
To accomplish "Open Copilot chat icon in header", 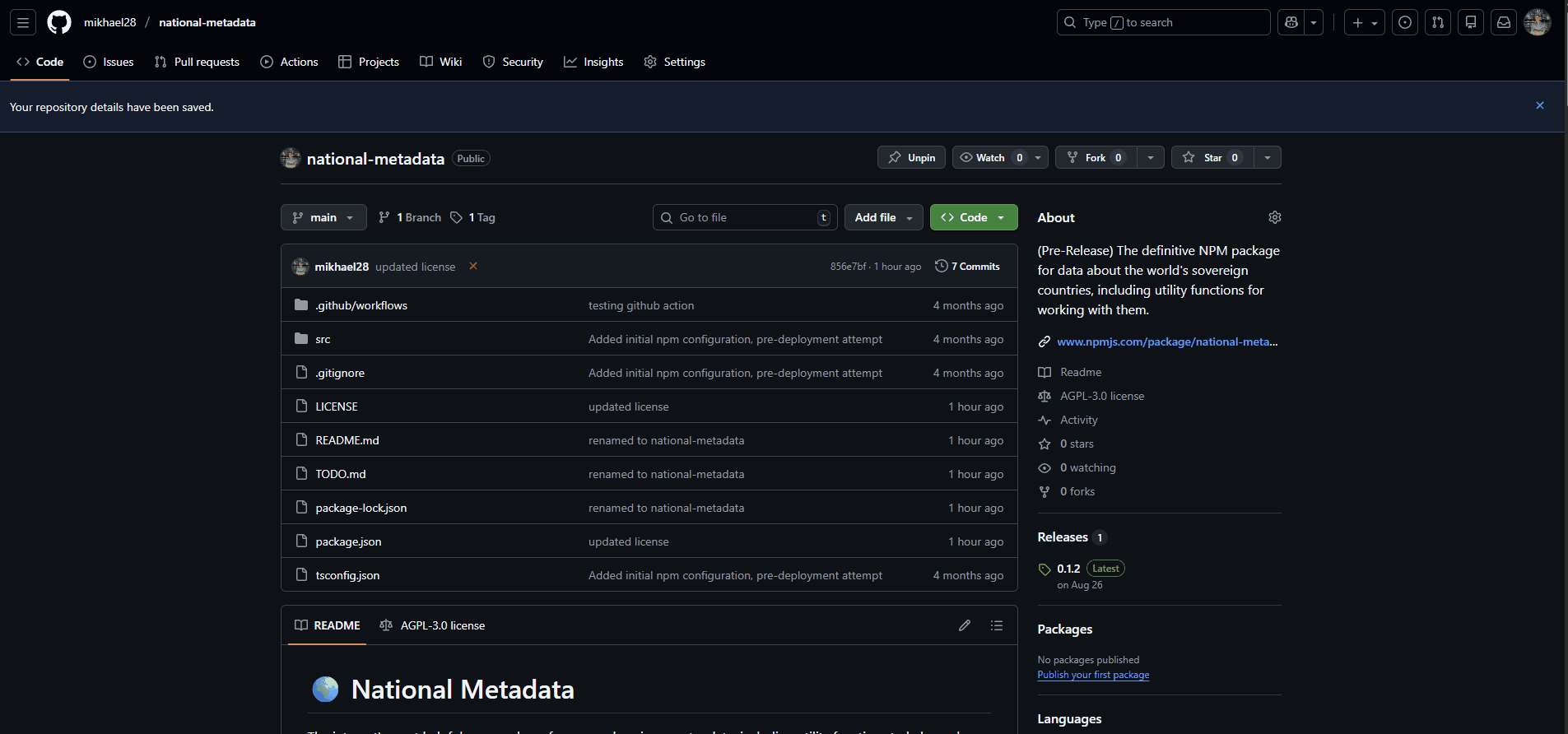I will (1291, 23).
